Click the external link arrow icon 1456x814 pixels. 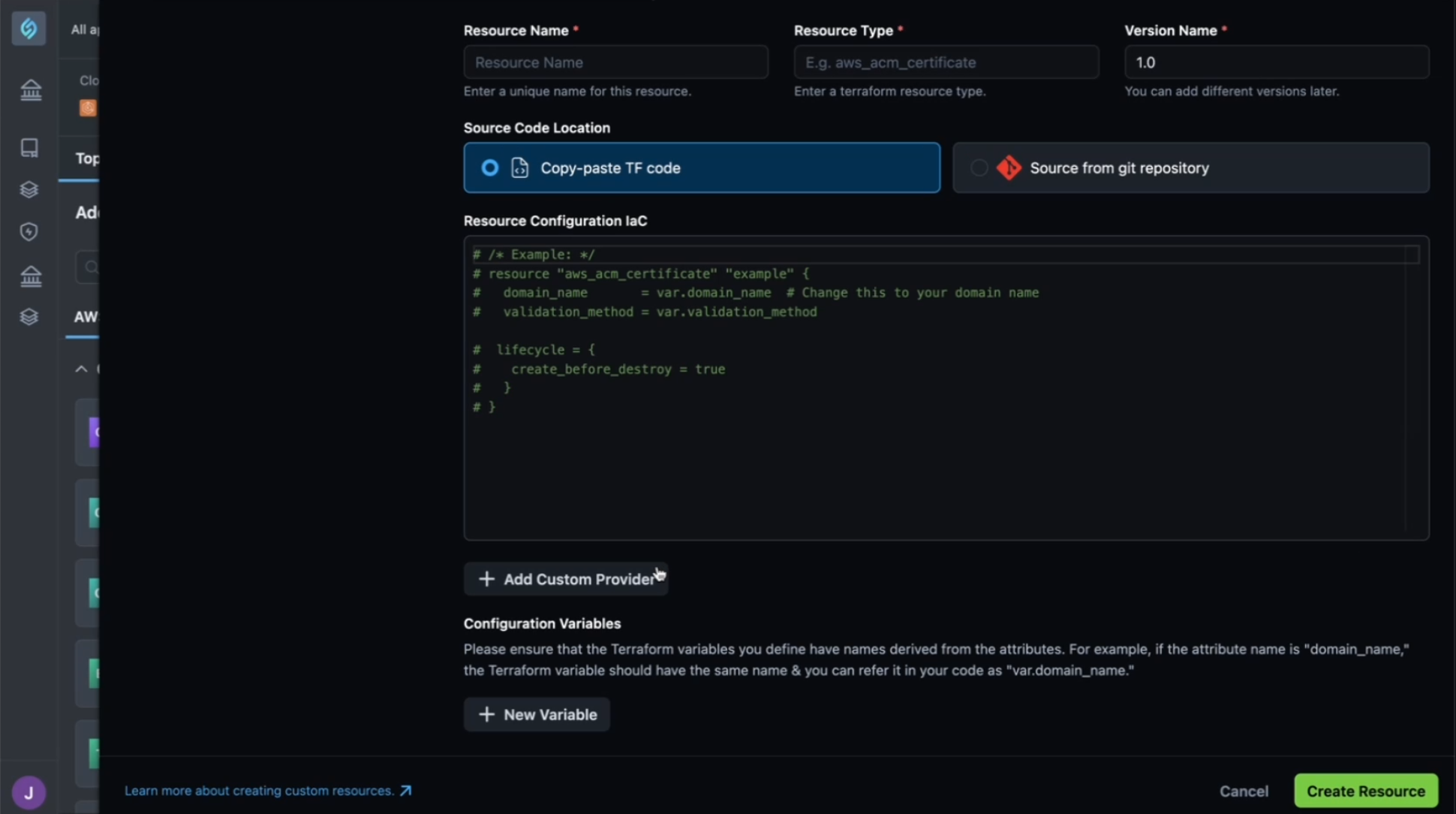click(406, 791)
